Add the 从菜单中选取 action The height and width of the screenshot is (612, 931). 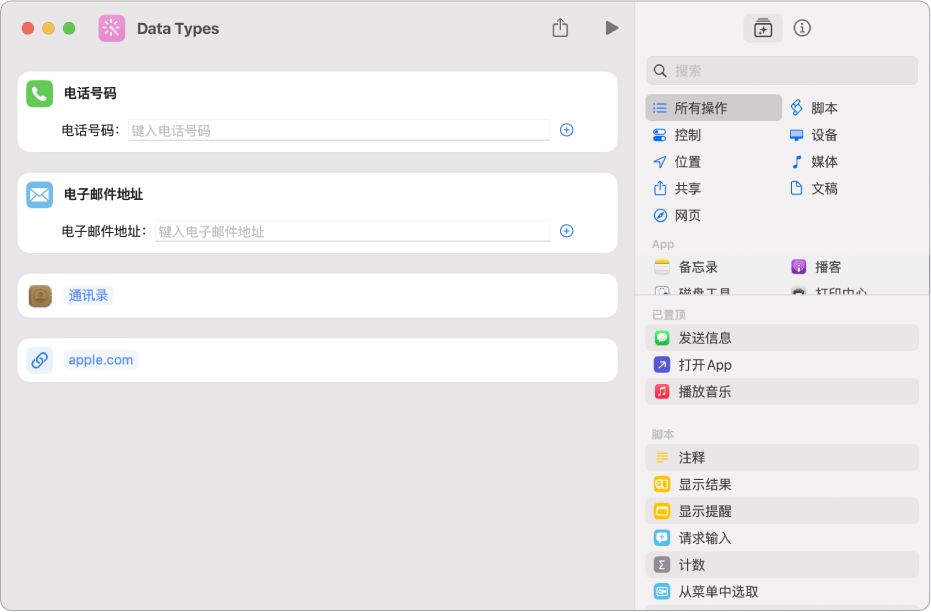782,591
